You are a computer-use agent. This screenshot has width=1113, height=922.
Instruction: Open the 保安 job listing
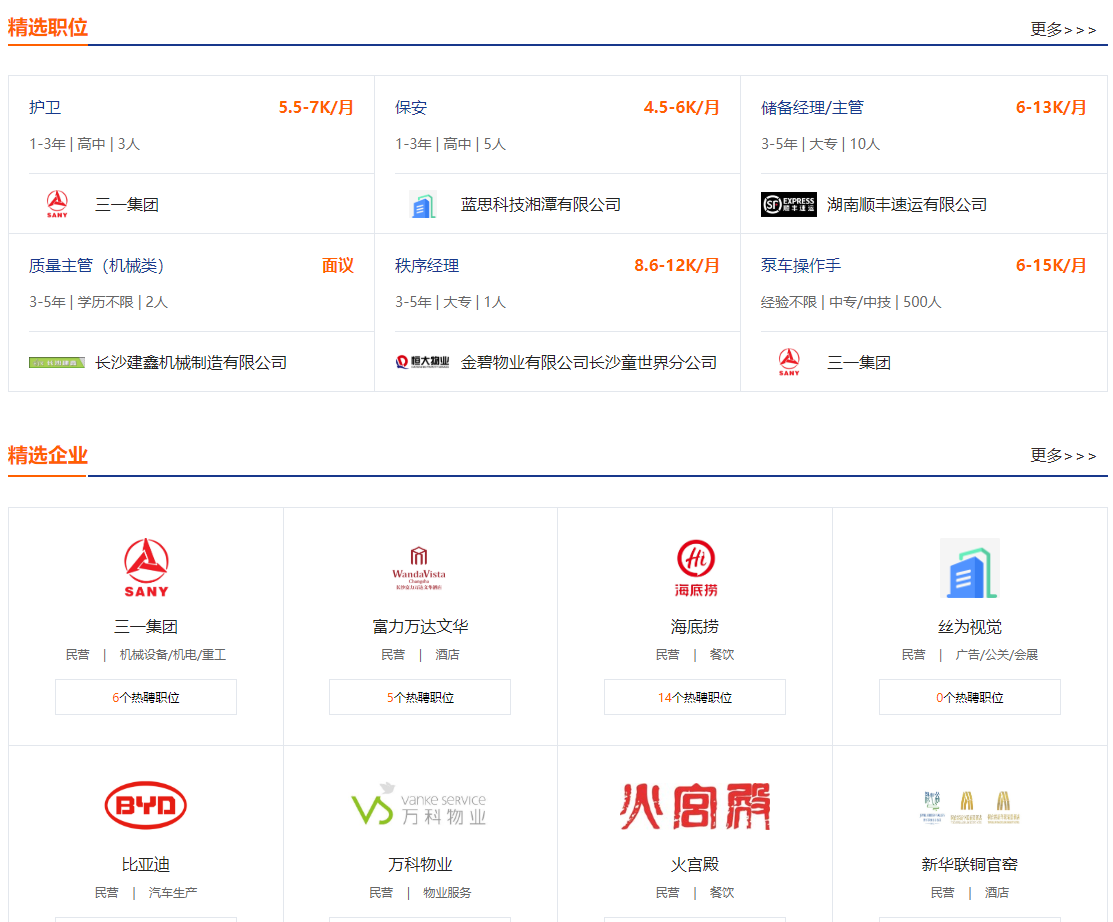(x=411, y=107)
